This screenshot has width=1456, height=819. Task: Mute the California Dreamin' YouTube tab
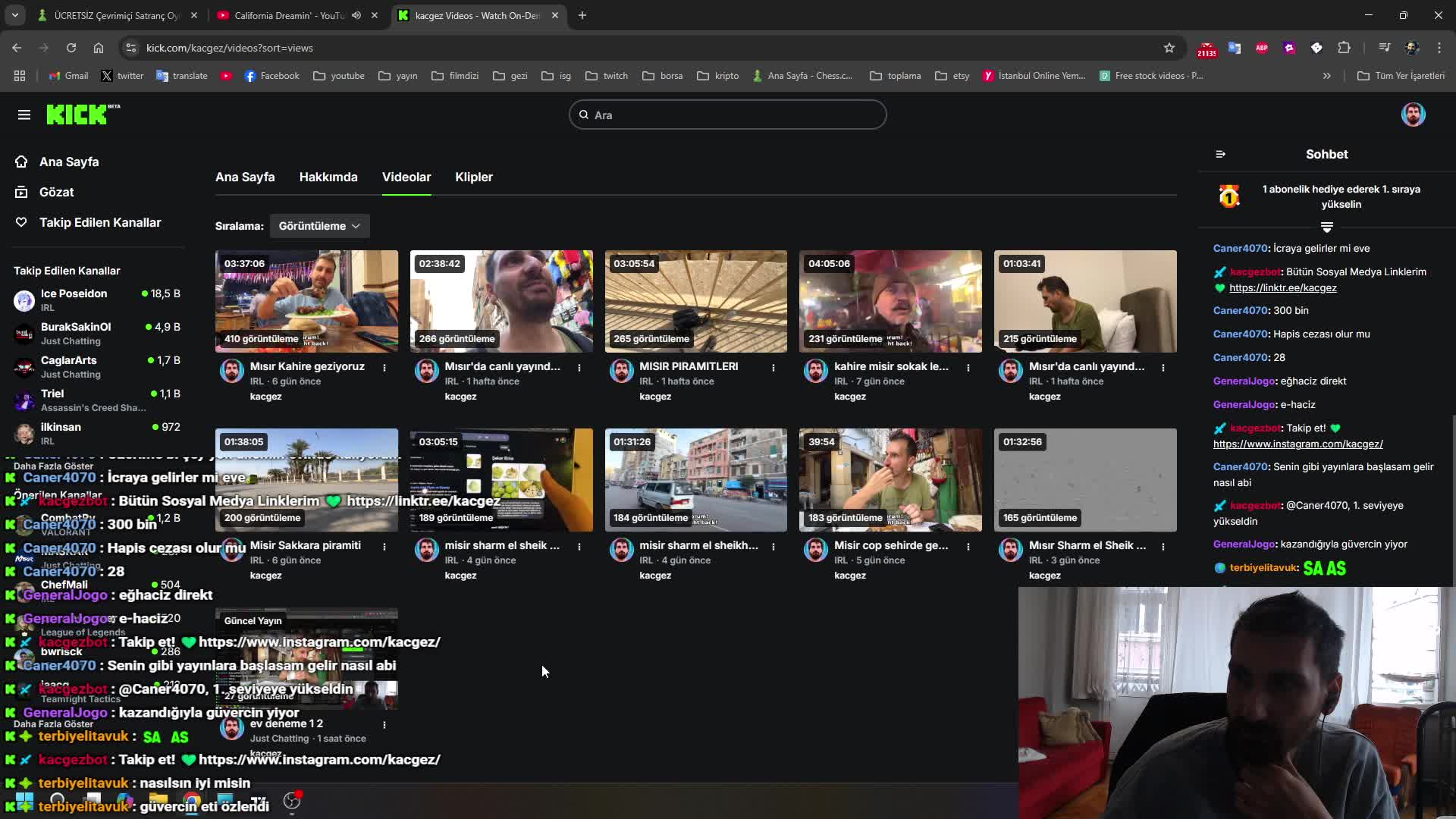(x=356, y=15)
